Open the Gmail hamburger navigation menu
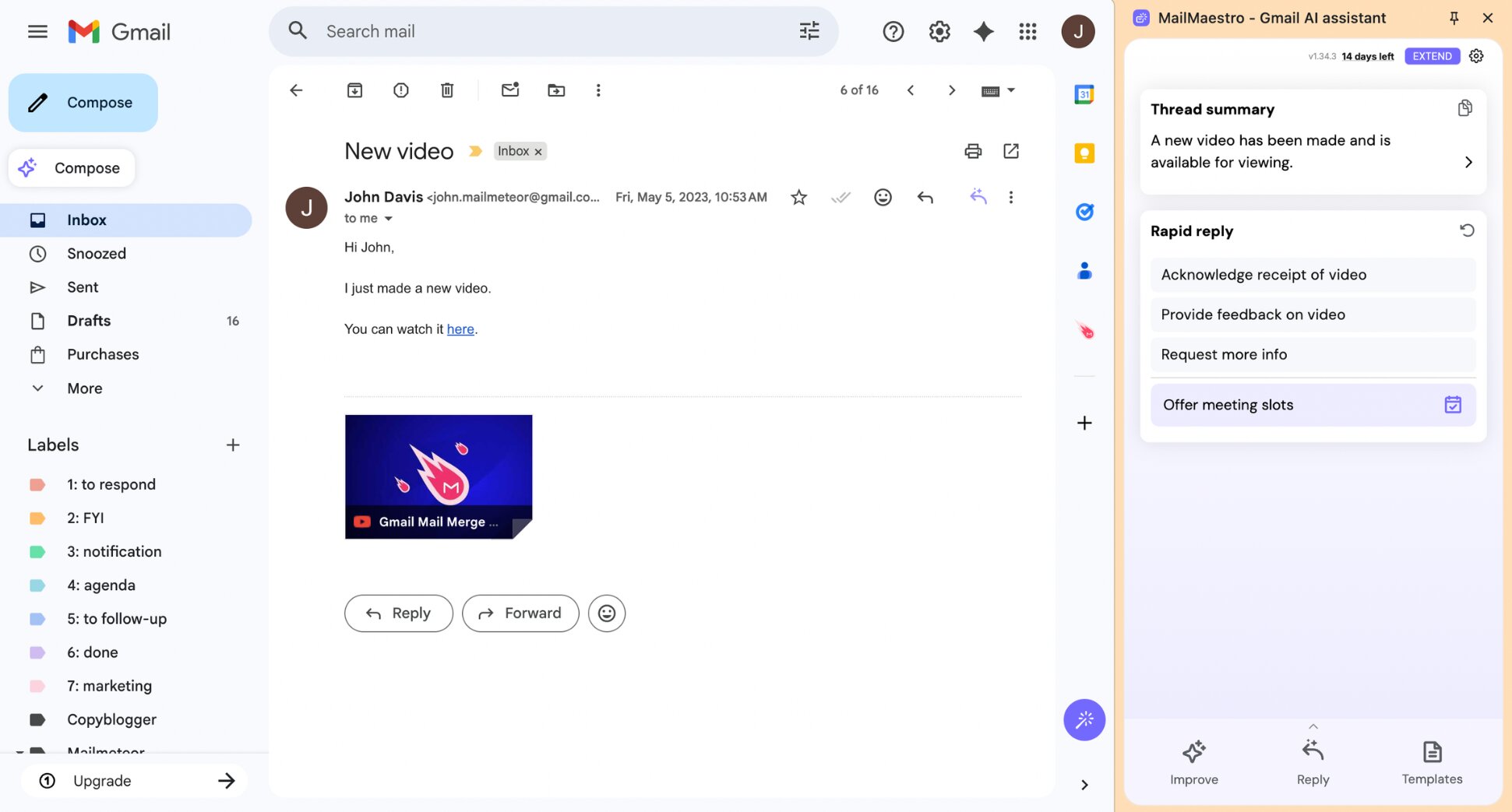Viewport: 1512px width, 812px height. [x=37, y=31]
